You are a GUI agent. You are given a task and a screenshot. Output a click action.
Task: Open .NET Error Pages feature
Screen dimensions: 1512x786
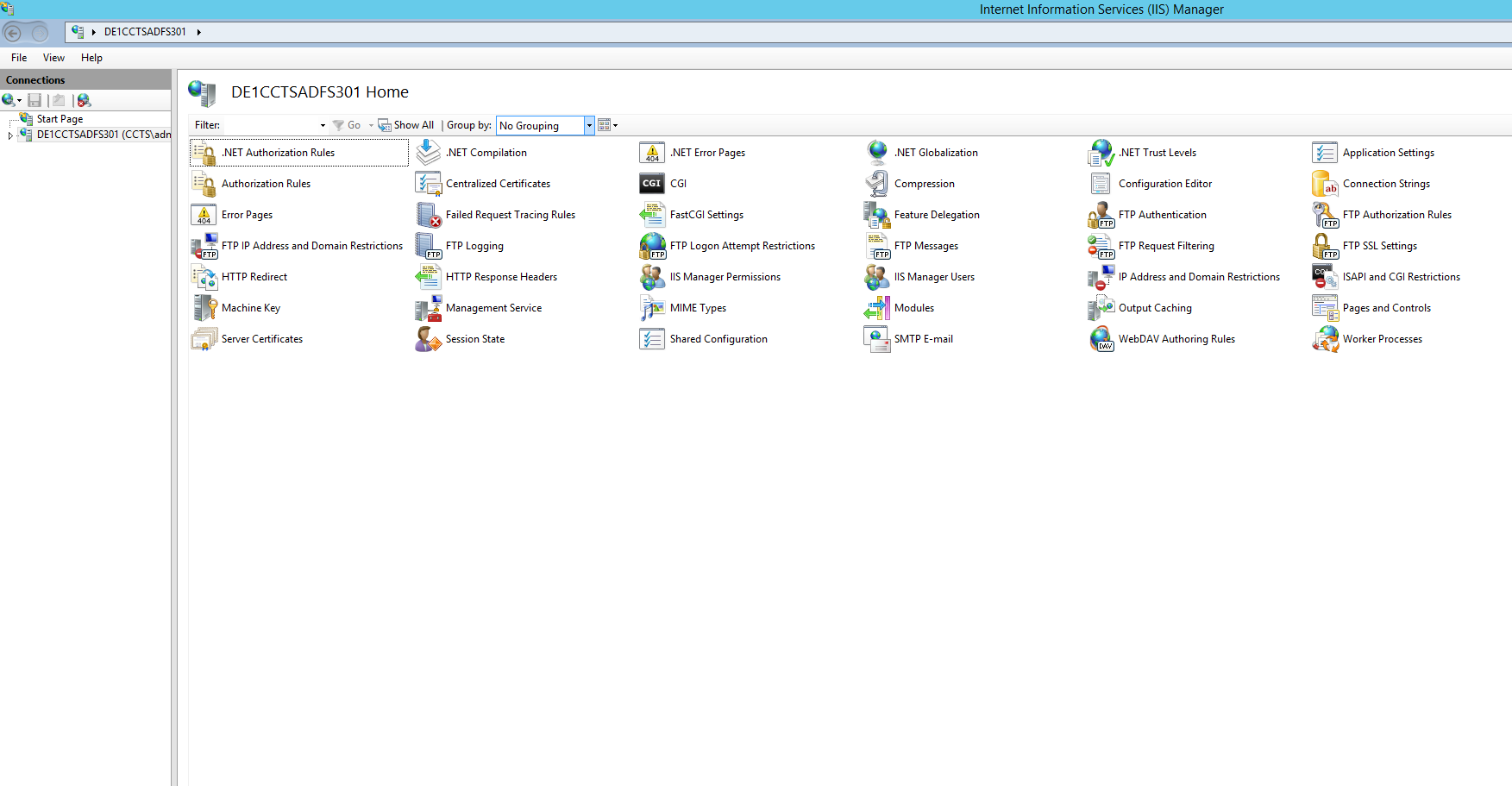pyautogui.click(x=693, y=153)
